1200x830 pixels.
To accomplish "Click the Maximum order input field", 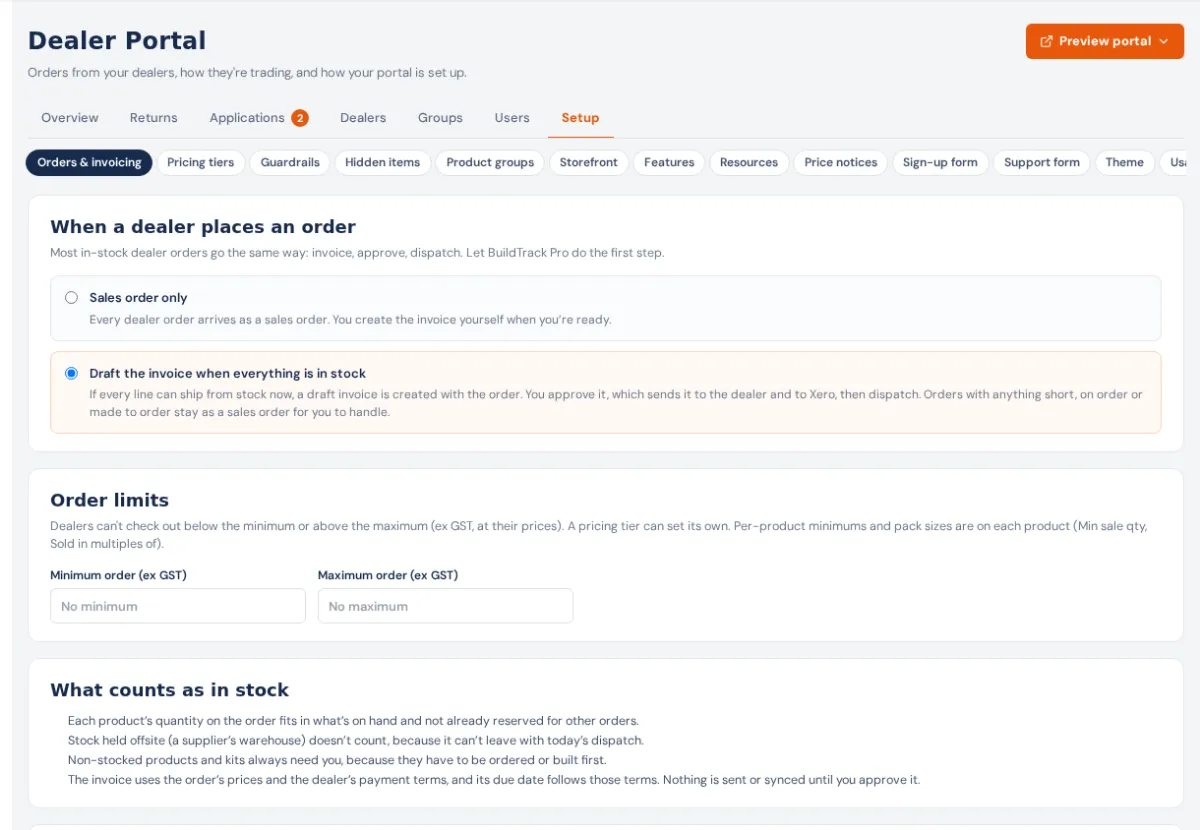I will pyautogui.click(x=446, y=606).
